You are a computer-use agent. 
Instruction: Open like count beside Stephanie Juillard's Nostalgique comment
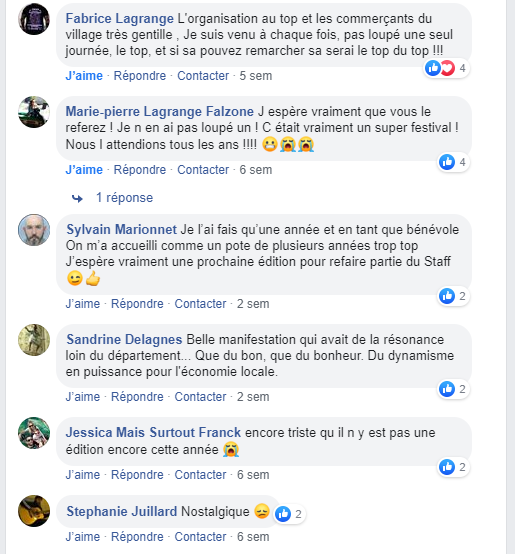click(290, 514)
